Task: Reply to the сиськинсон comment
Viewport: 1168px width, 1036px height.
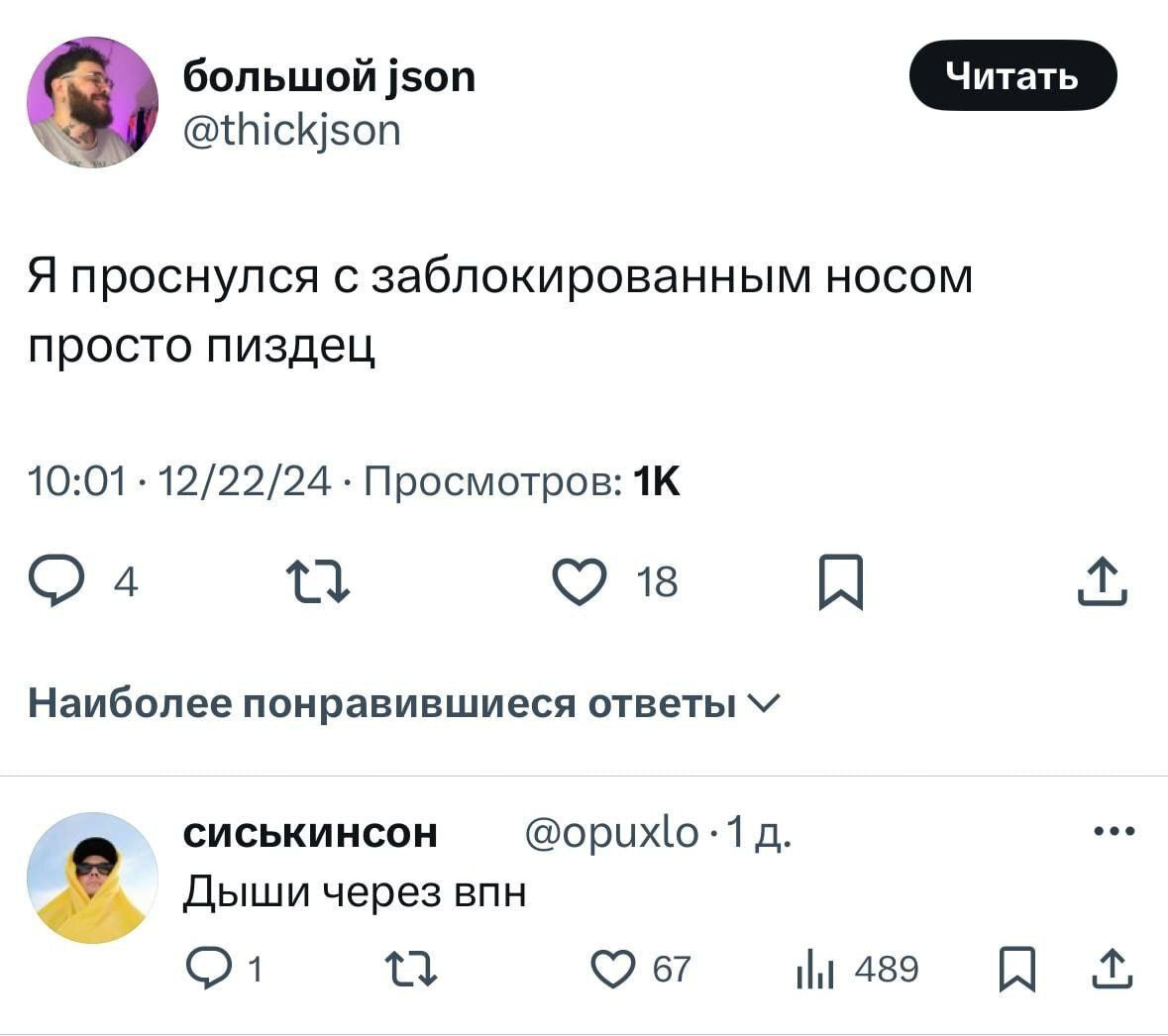Action: pos(207,969)
